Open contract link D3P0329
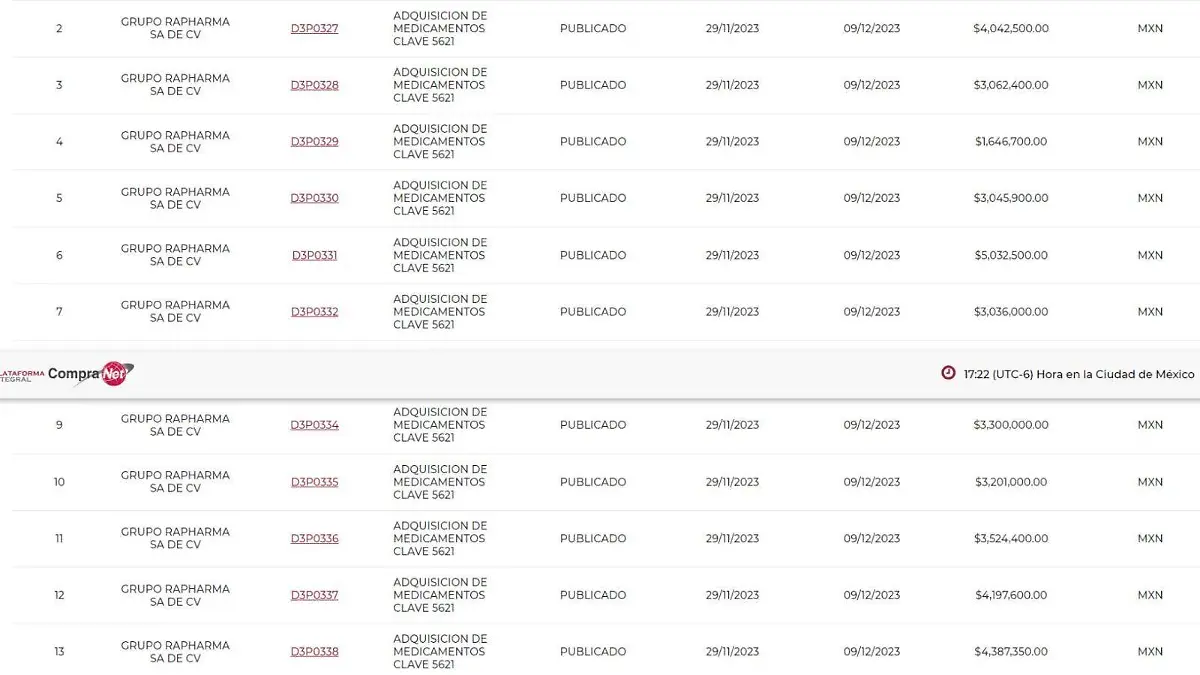 (x=314, y=142)
